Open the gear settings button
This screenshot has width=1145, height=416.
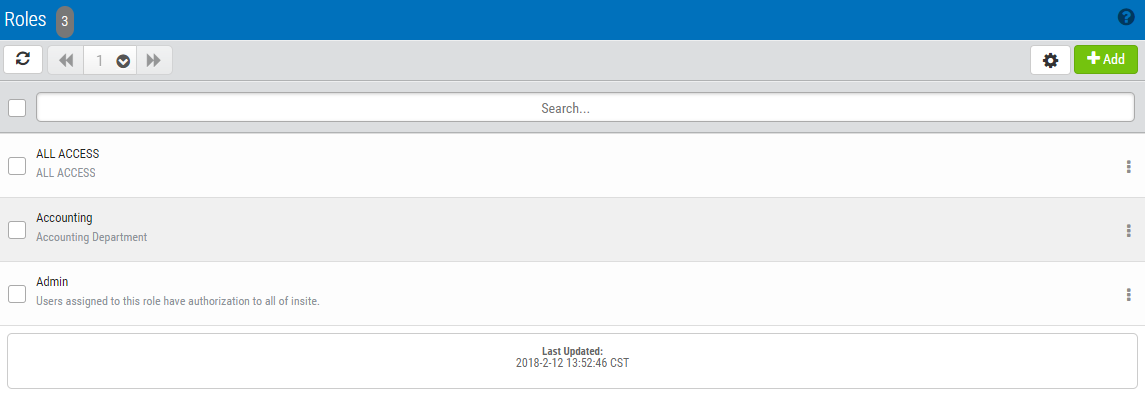pos(1050,60)
